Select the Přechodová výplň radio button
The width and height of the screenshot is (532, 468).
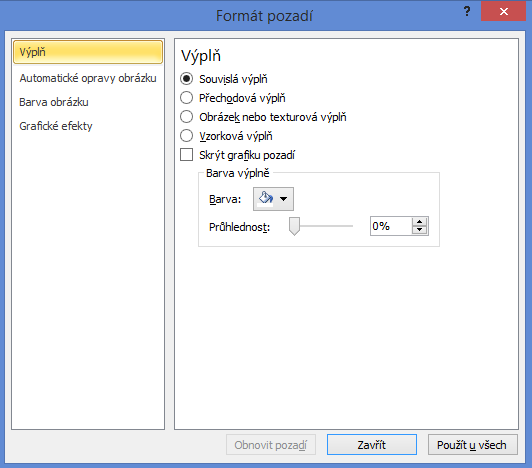point(187,98)
